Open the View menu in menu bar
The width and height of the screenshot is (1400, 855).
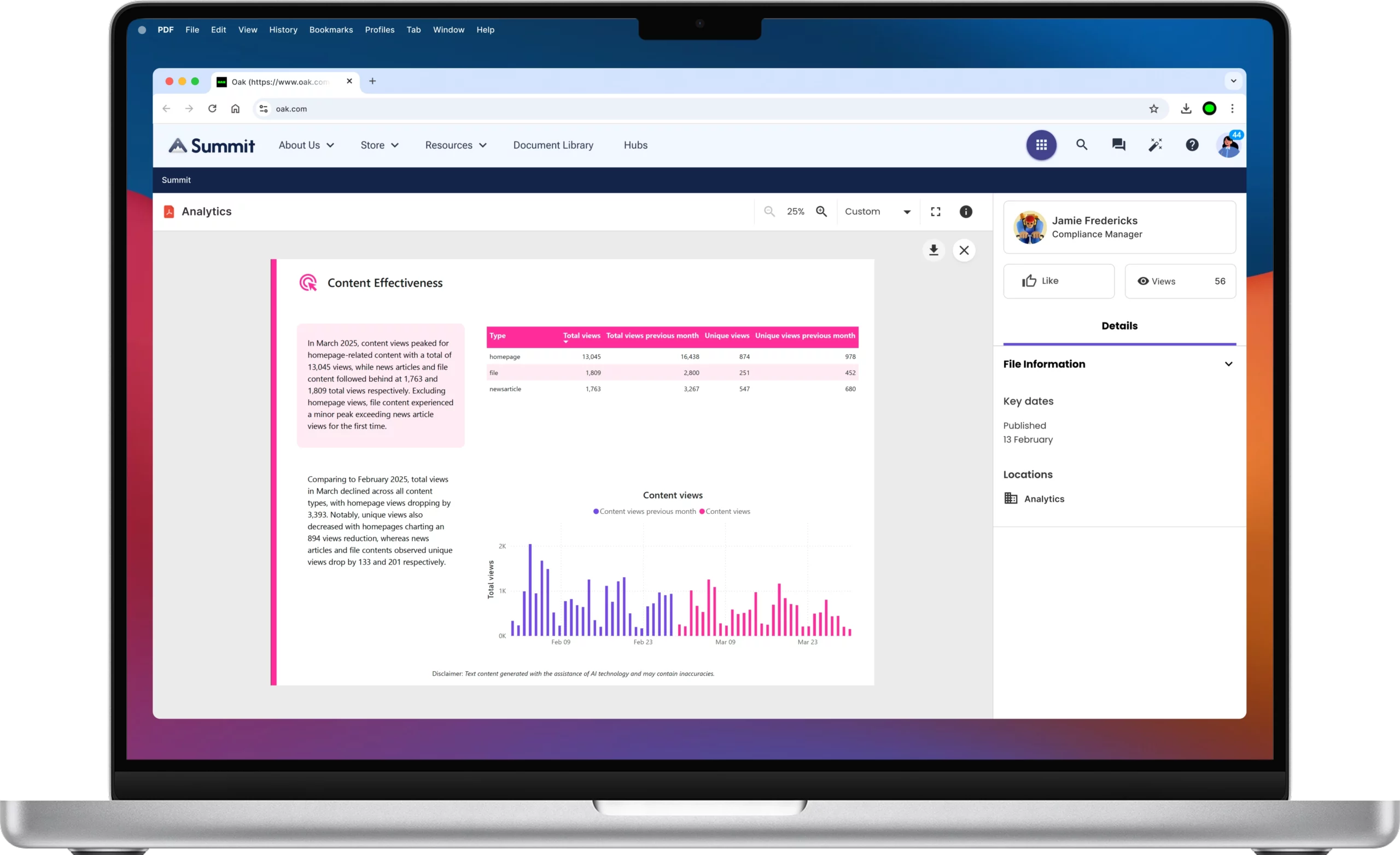(248, 30)
